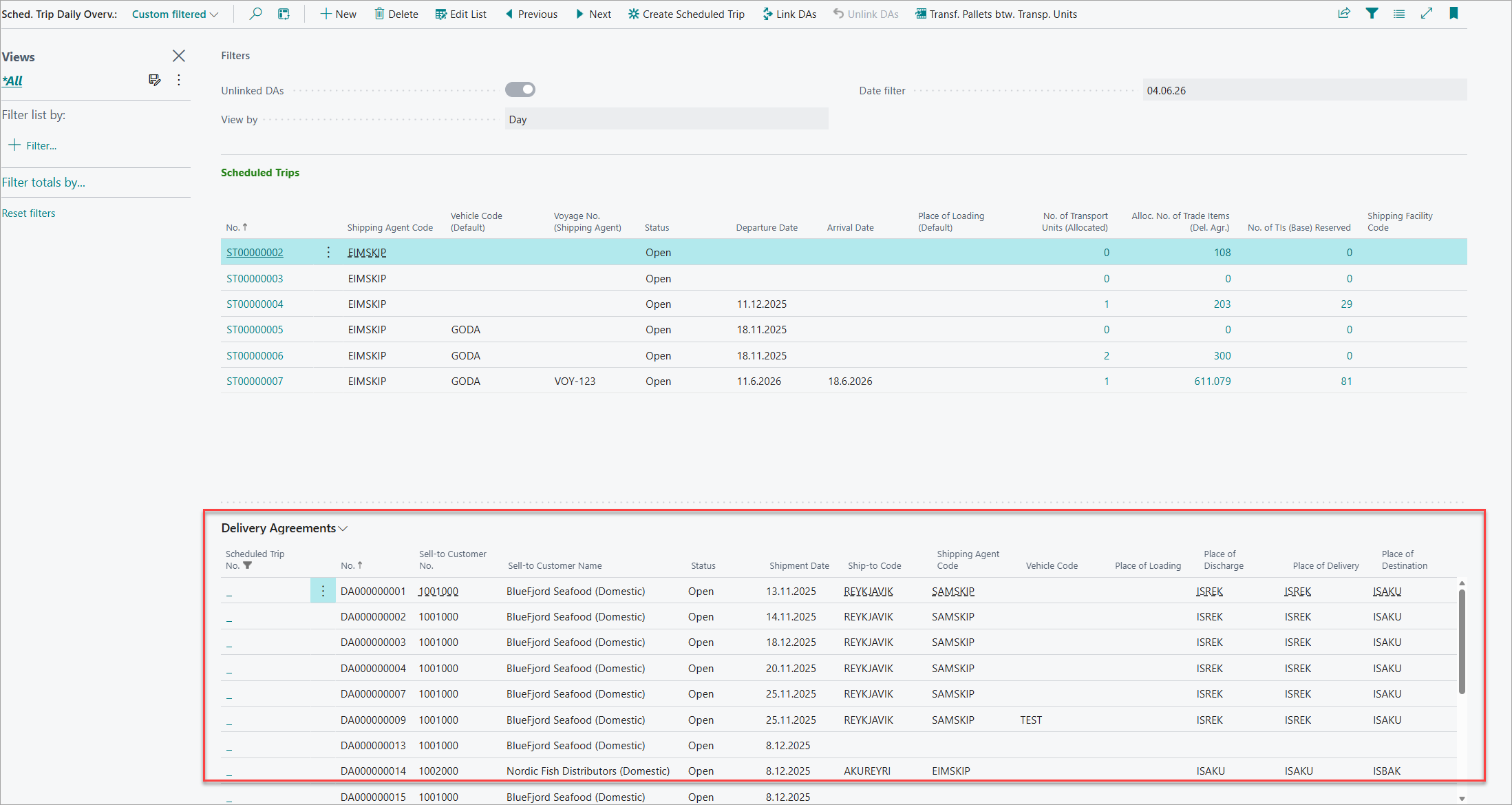
Task: Open Edit List mode
Action: tap(461, 14)
